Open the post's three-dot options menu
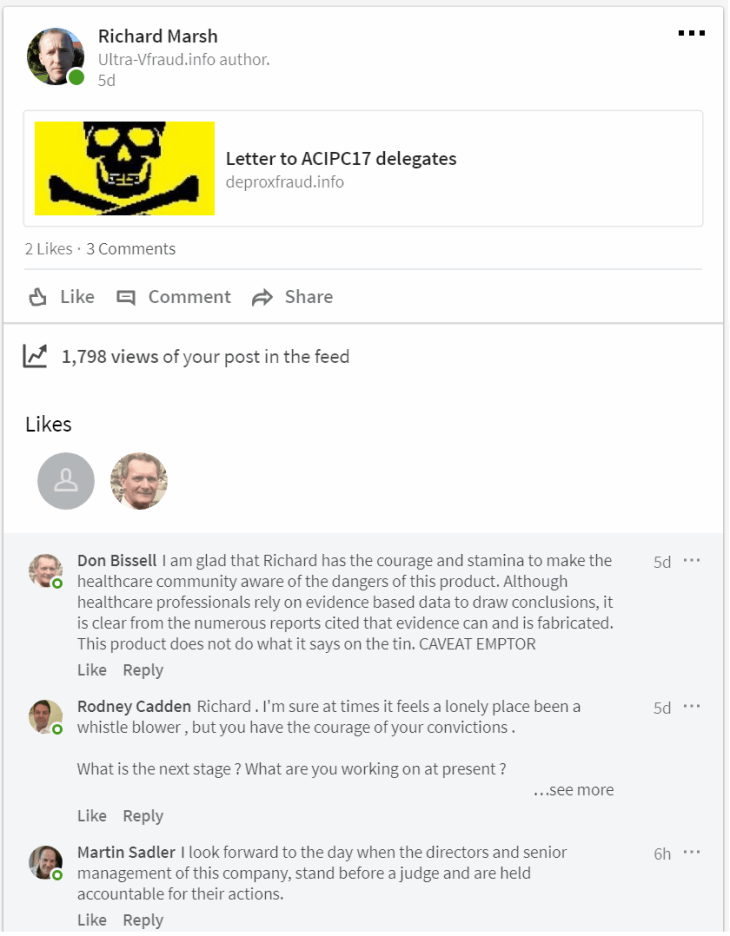Viewport: 730px width, 936px height. (x=691, y=33)
